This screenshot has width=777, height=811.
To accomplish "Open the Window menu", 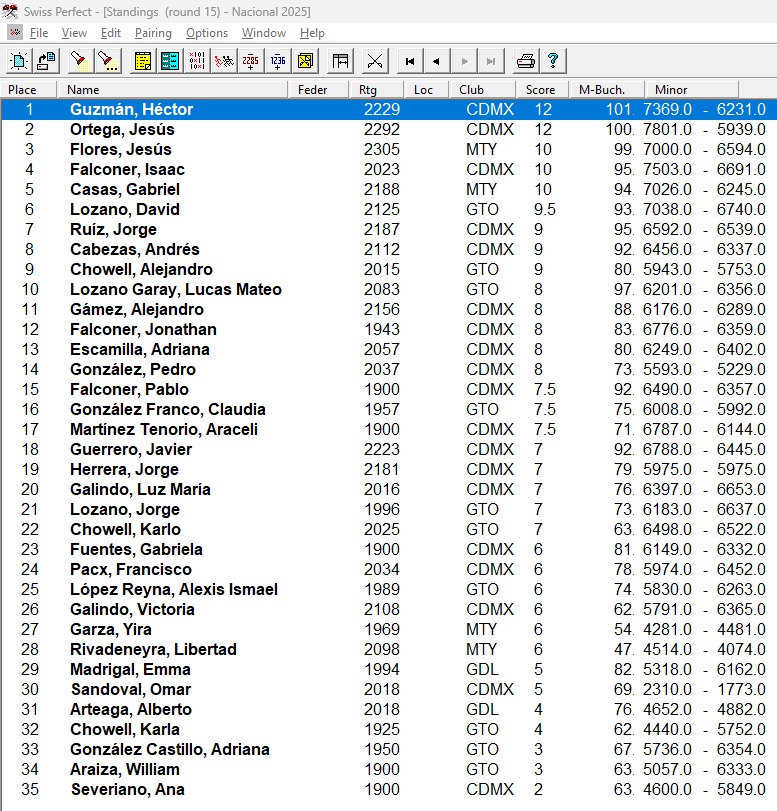I will (x=264, y=33).
